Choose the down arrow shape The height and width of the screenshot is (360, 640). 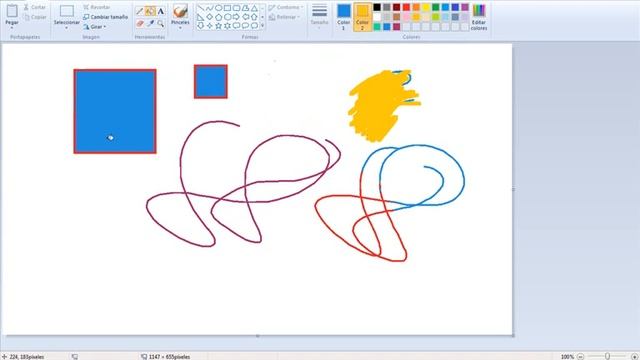pos(200,26)
